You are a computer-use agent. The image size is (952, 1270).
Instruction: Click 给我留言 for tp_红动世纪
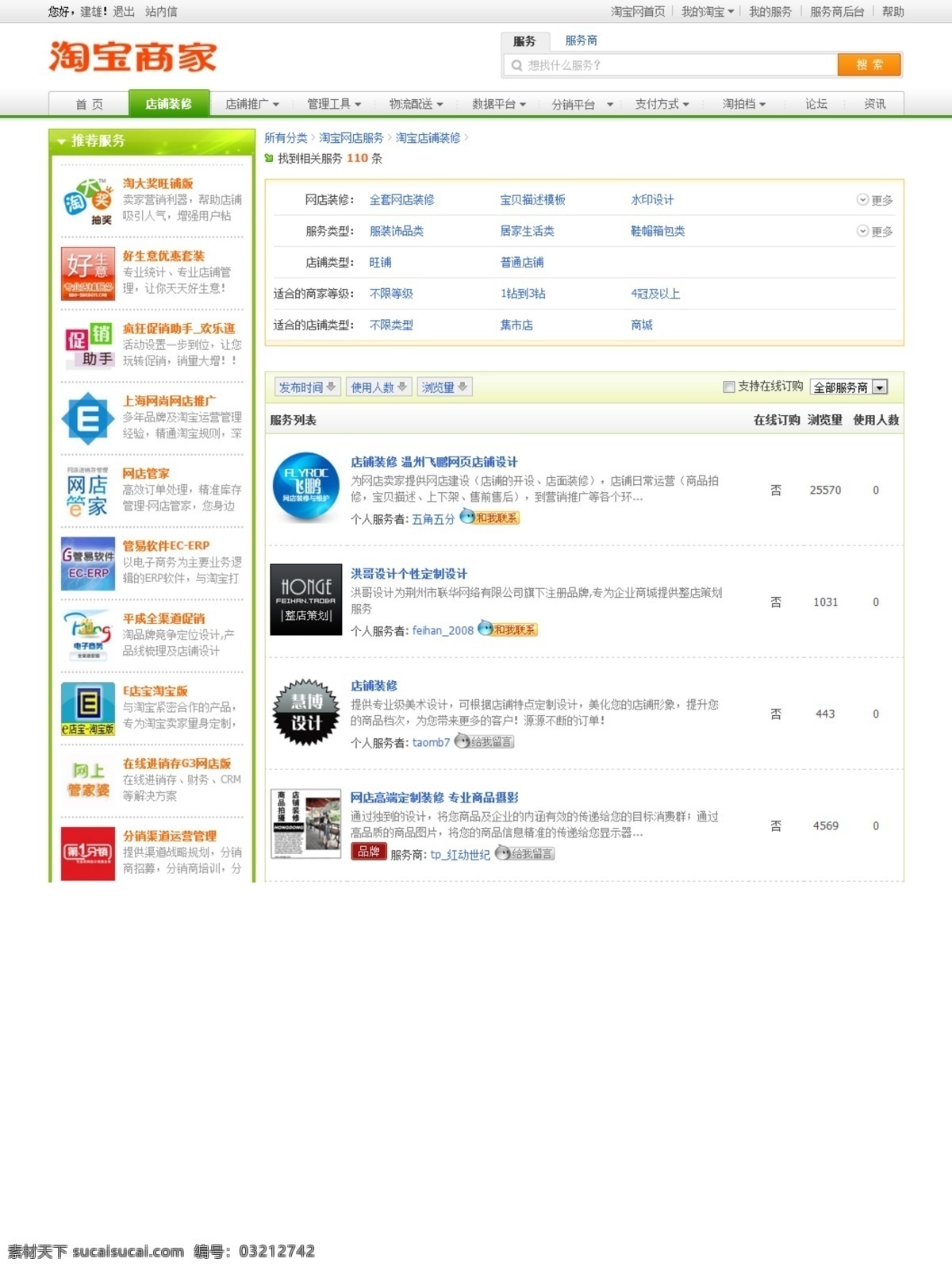524,853
